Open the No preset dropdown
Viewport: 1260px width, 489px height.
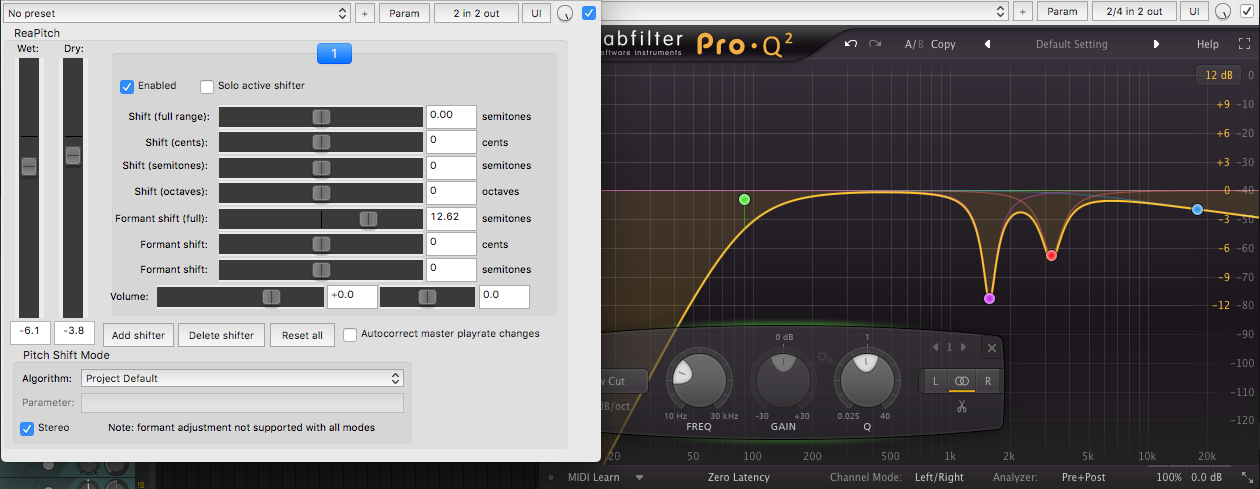pyautogui.click(x=177, y=12)
